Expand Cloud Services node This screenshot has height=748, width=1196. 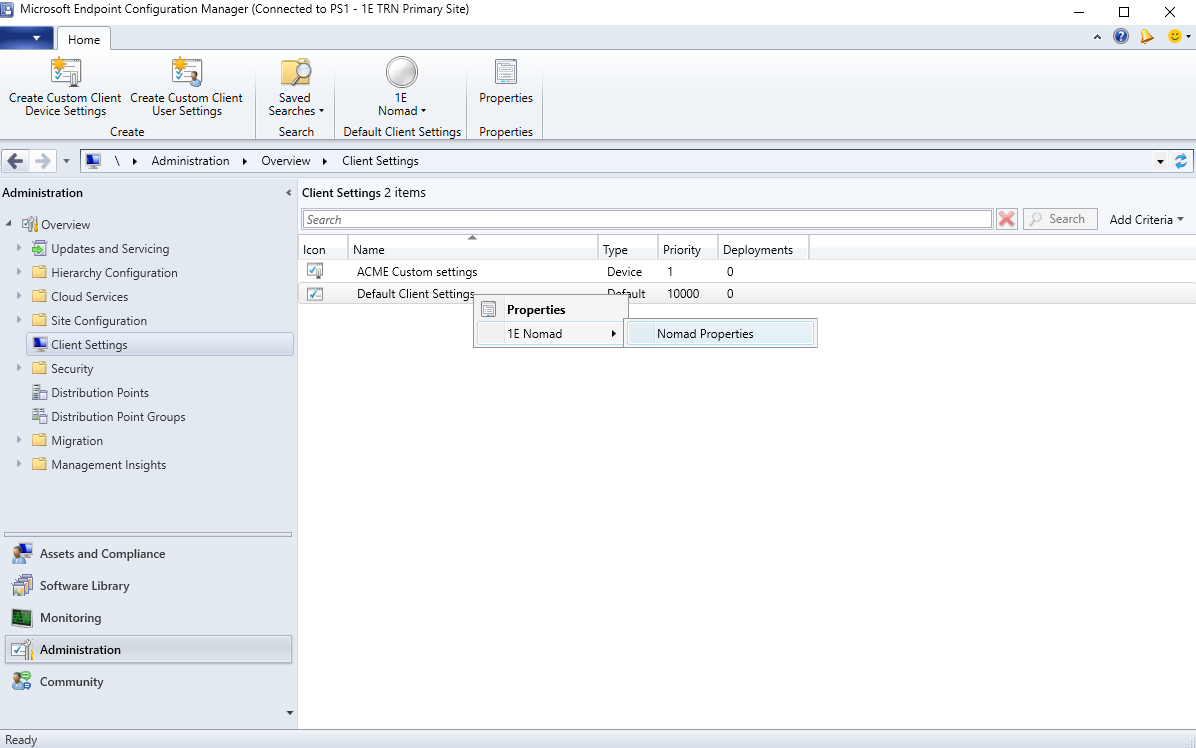point(19,296)
